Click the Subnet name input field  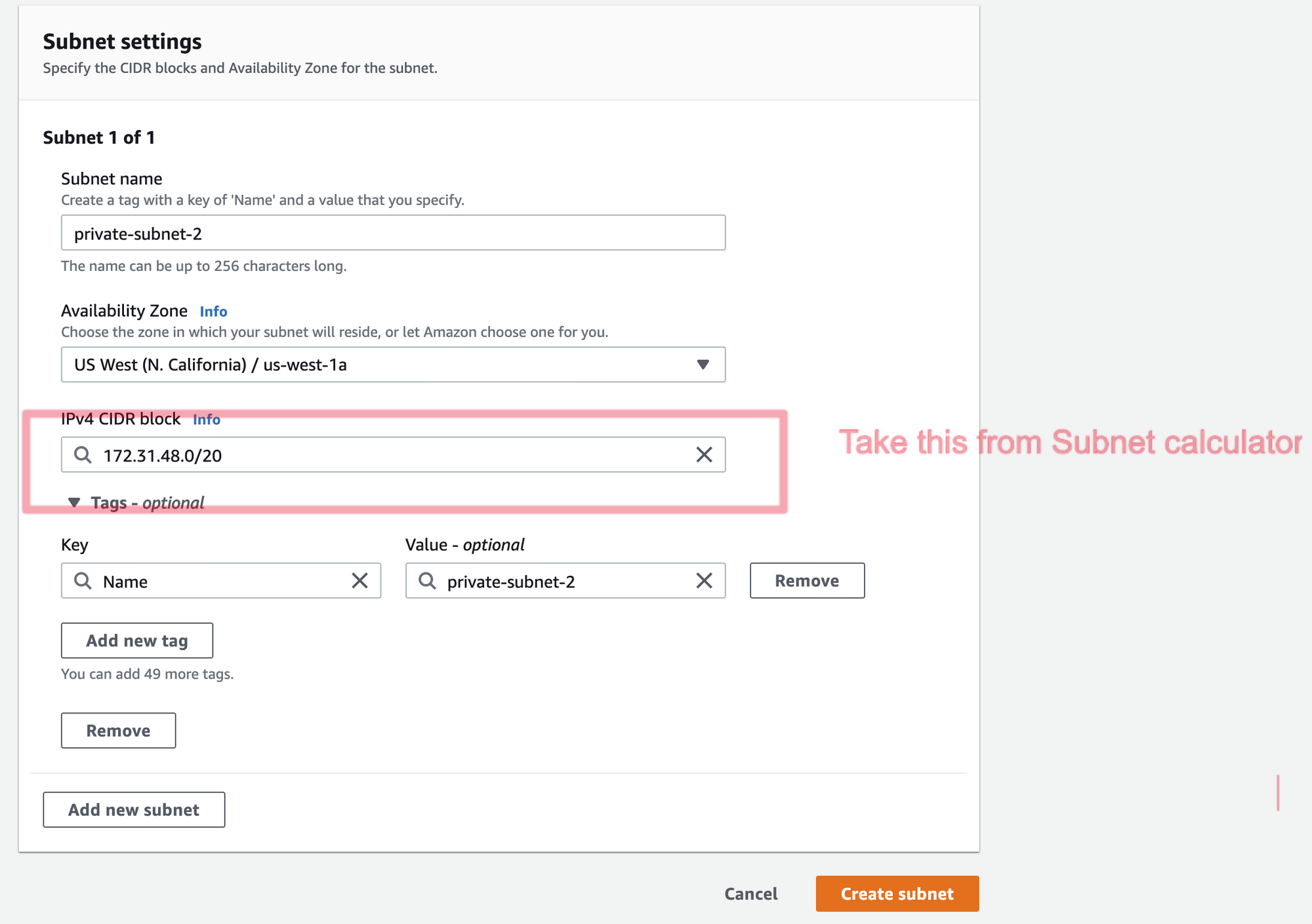tap(392, 233)
